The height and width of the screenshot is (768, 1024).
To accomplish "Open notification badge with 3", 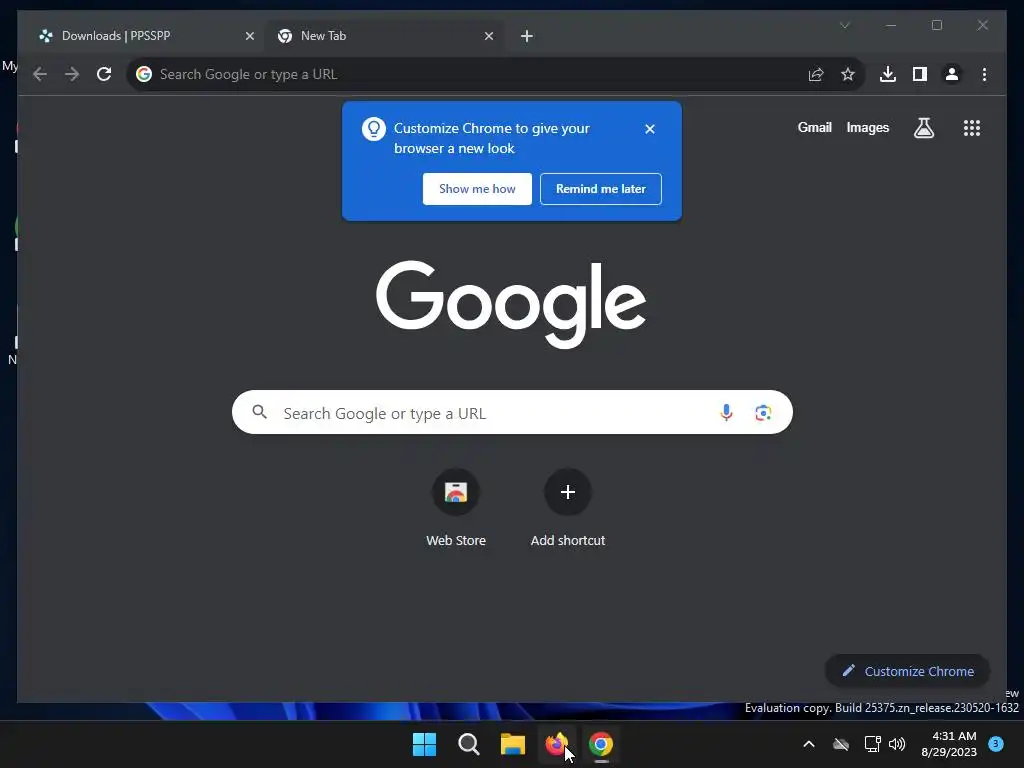I will [996, 743].
